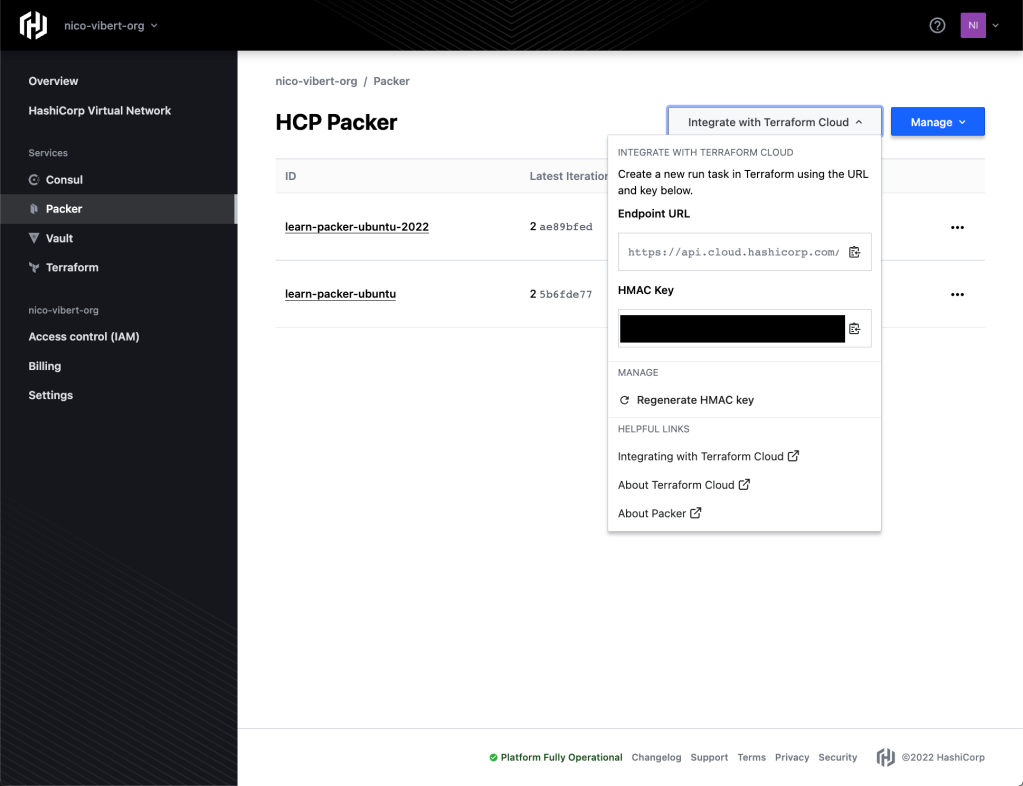The width and height of the screenshot is (1023, 786).
Task: Check the Platform Fully Operational status link
Action: pos(560,757)
